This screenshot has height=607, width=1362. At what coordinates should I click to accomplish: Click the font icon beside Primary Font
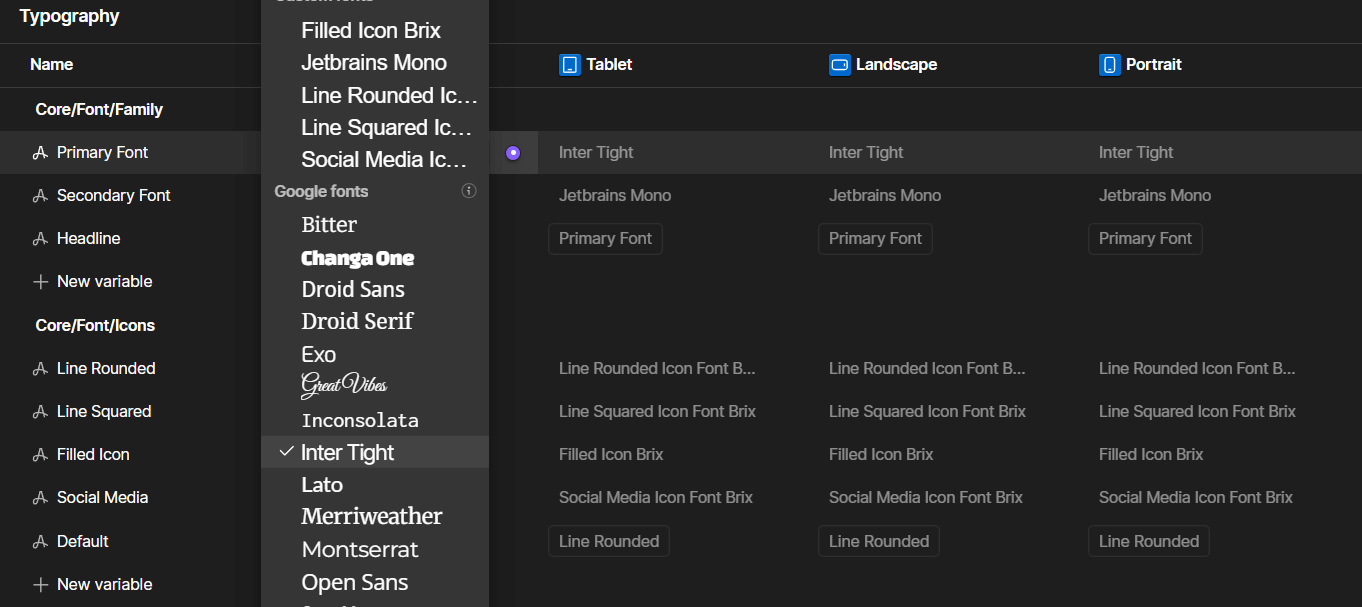click(41, 152)
